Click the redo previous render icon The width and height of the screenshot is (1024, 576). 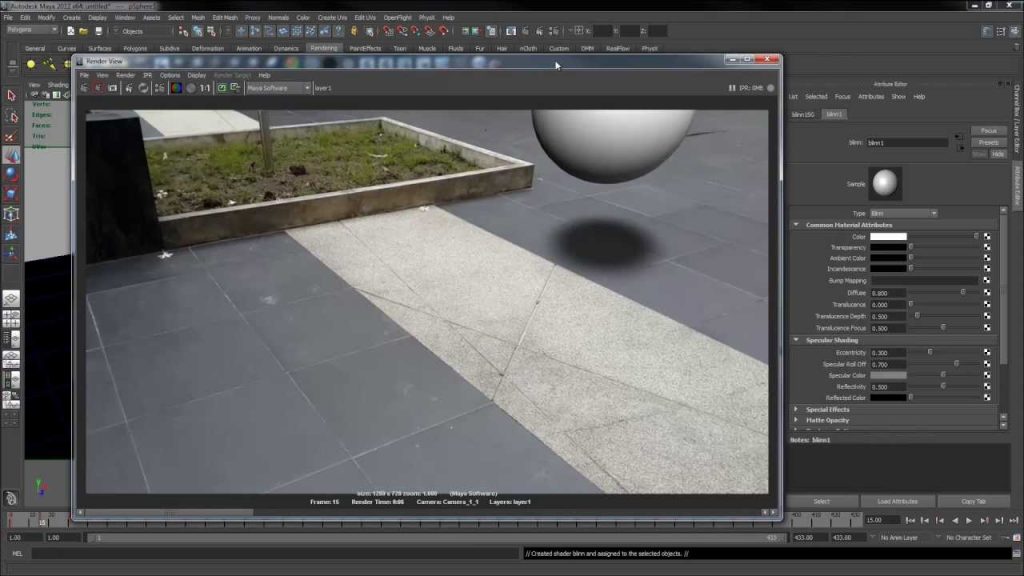tap(84, 88)
